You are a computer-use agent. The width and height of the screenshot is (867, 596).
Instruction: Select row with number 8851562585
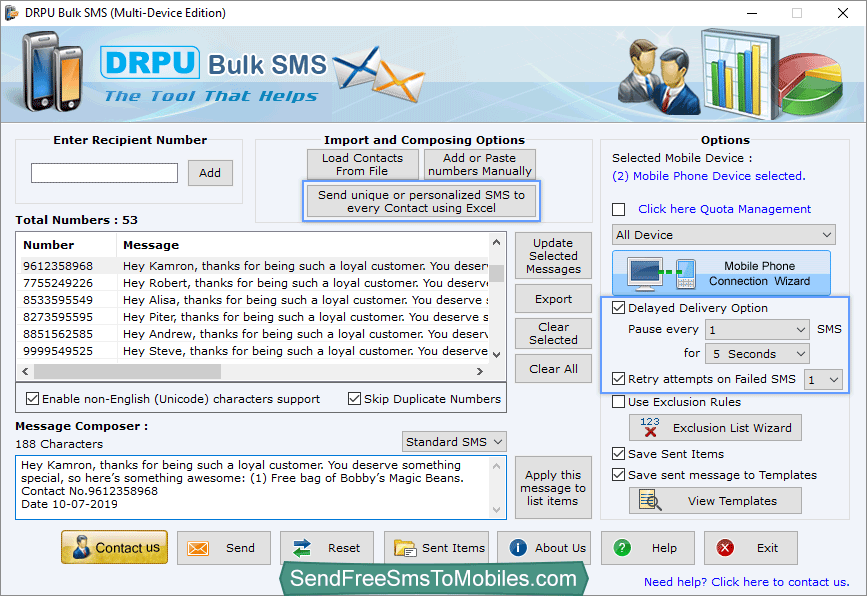[x=254, y=334]
